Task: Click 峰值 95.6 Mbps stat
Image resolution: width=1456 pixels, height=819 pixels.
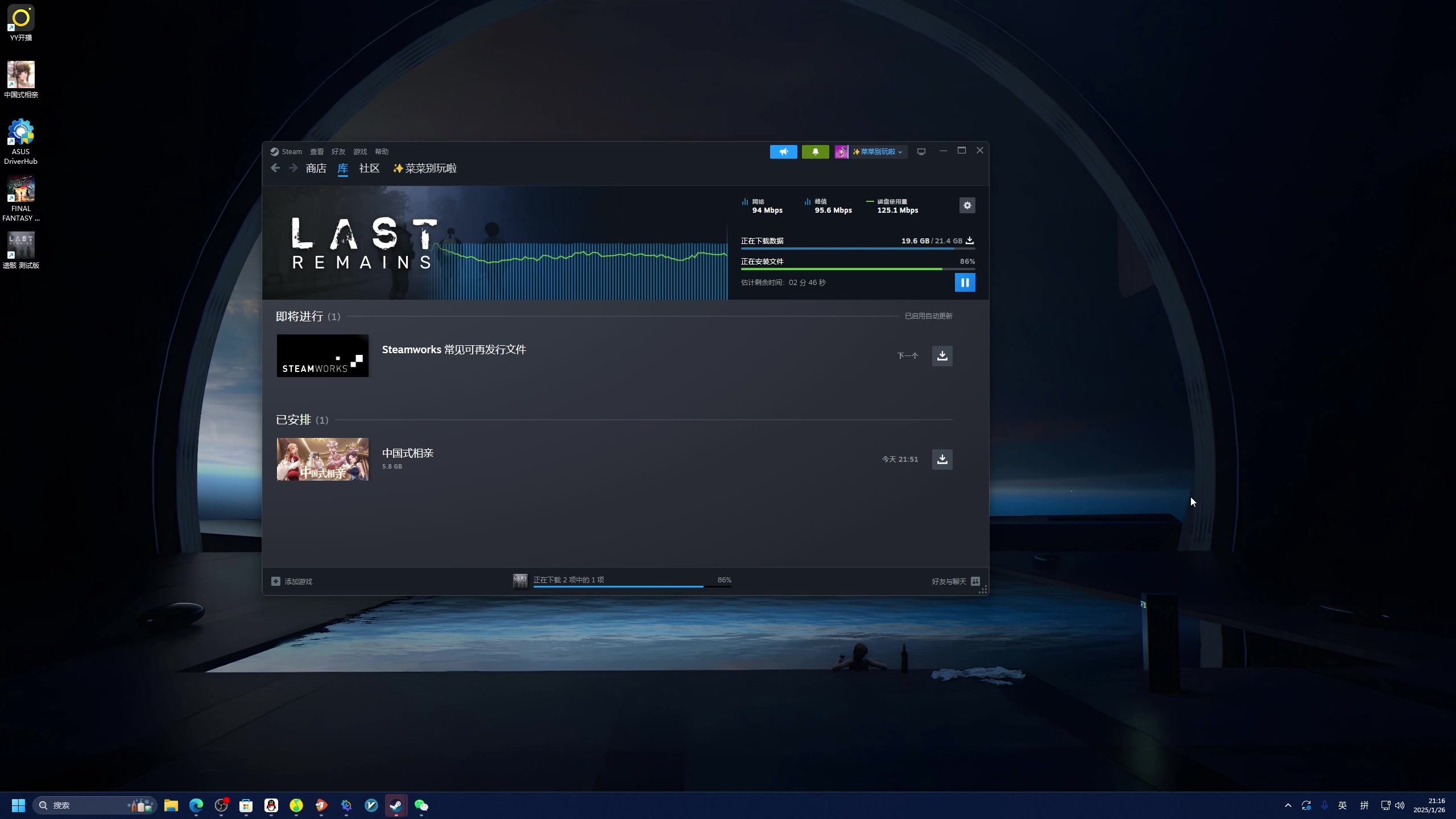Action: coord(828,206)
